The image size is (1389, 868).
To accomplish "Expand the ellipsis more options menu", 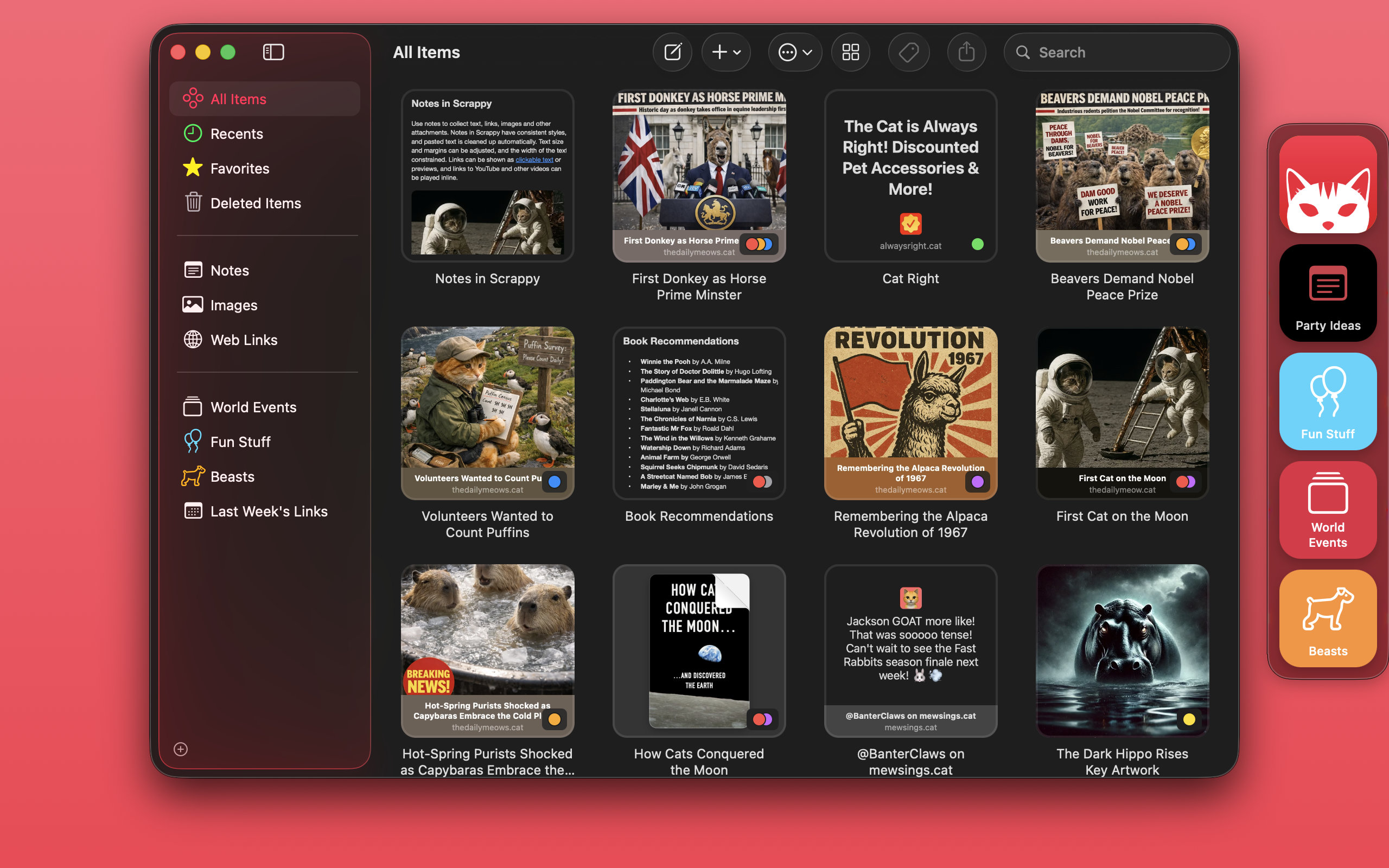I will [787, 52].
